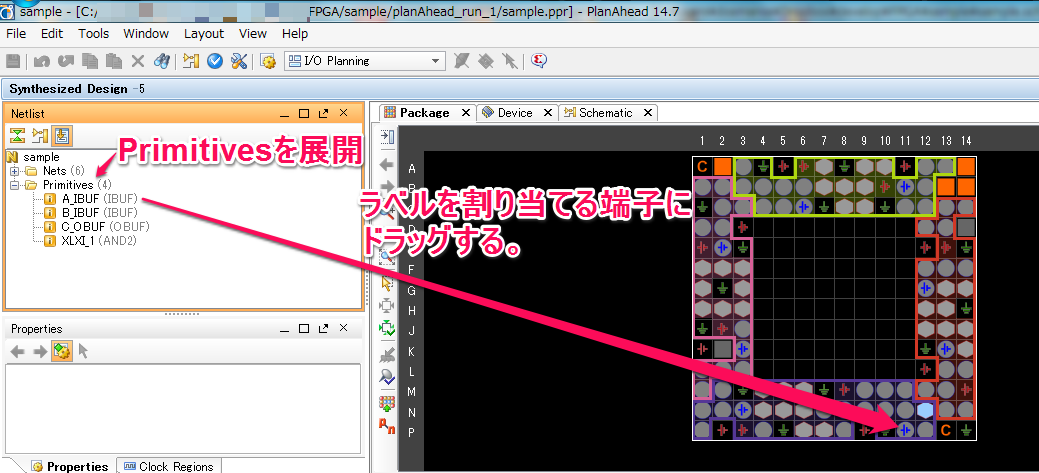Viewport: 1039px width, 473px height.
Task: Click the Delete X toolbar icon
Action: (x=137, y=61)
